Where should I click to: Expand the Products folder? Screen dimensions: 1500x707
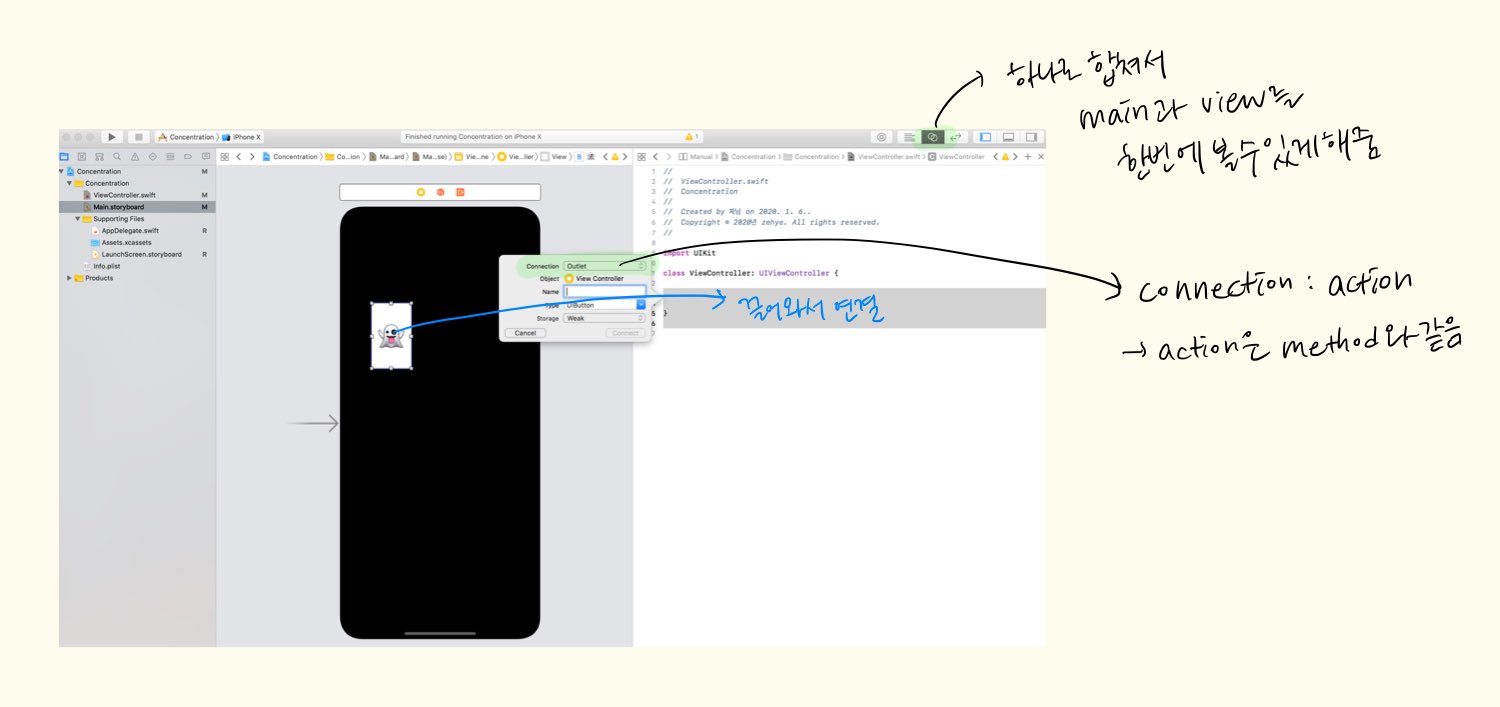pyautogui.click(x=70, y=278)
